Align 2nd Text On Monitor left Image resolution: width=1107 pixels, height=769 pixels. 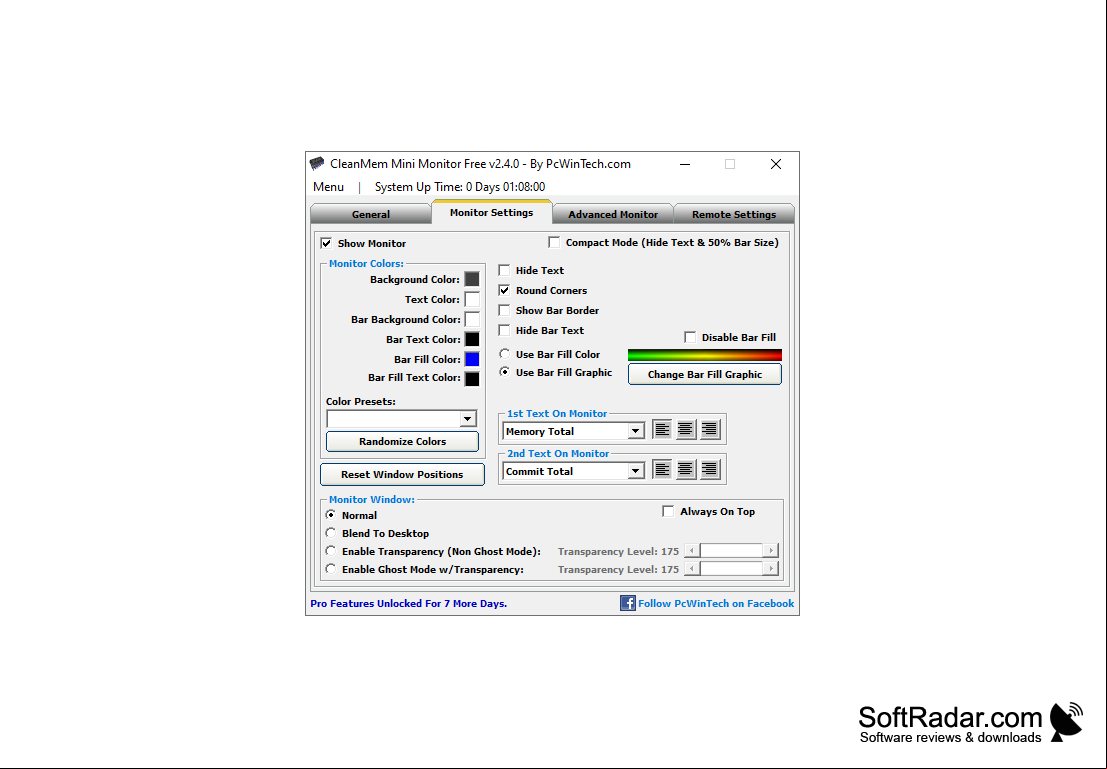coord(662,470)
